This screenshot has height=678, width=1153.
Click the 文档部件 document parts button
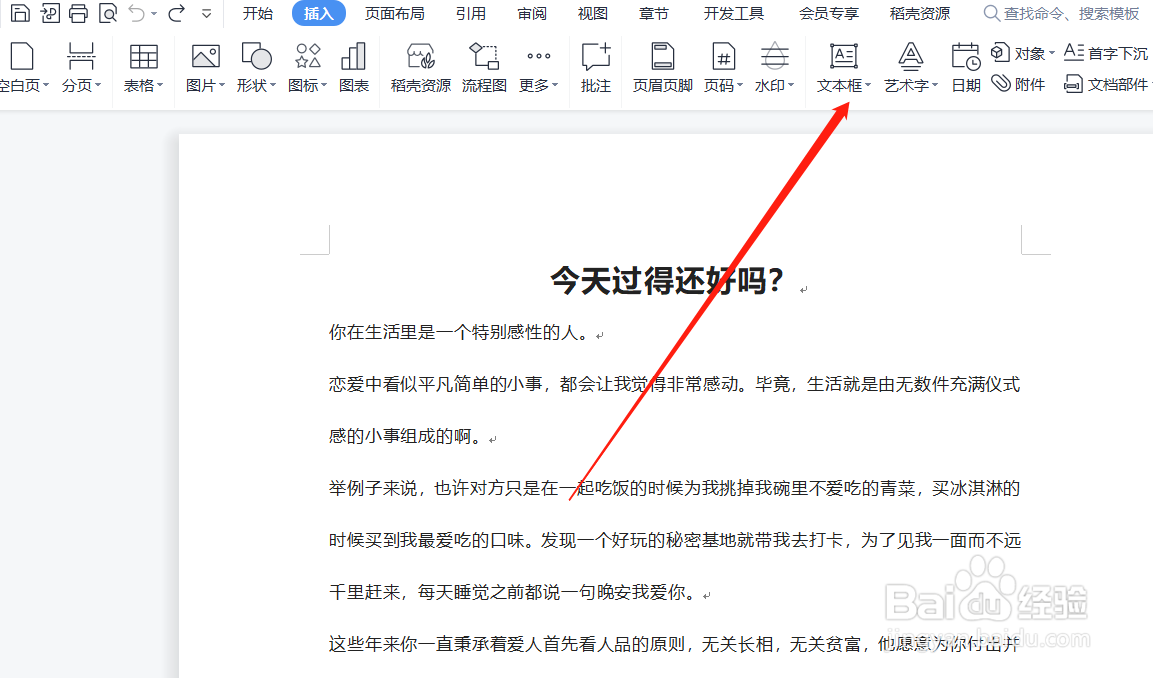[x=1106, y=85]
